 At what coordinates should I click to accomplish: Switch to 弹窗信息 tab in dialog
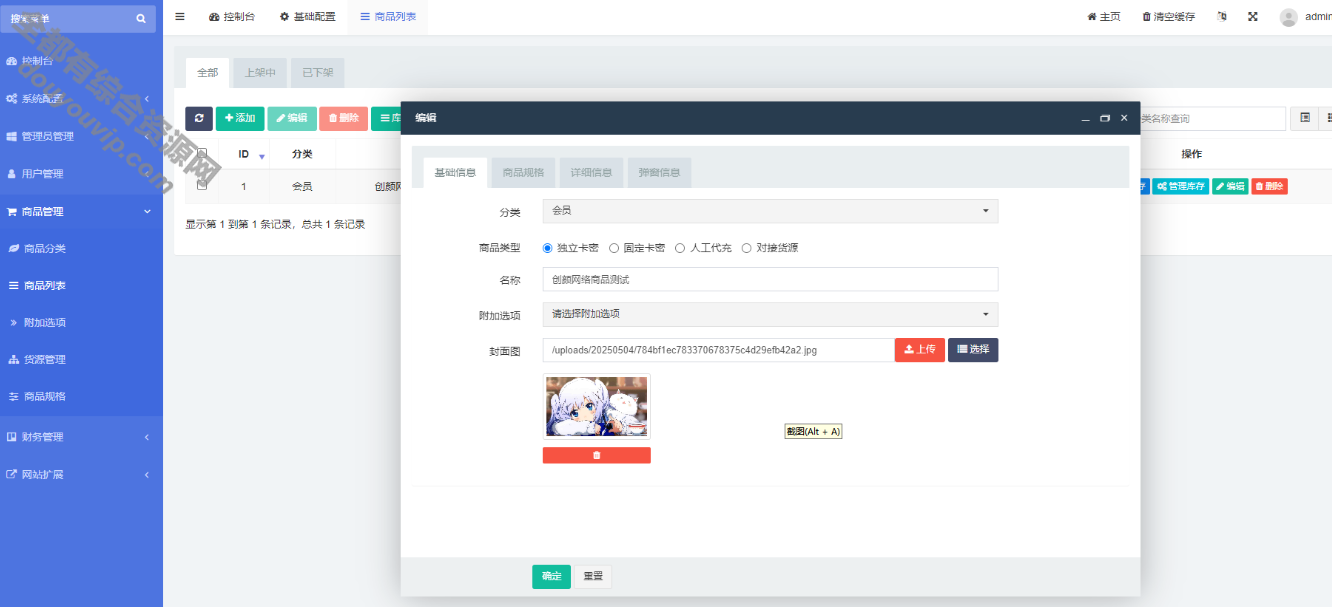(x=659, y=172)
